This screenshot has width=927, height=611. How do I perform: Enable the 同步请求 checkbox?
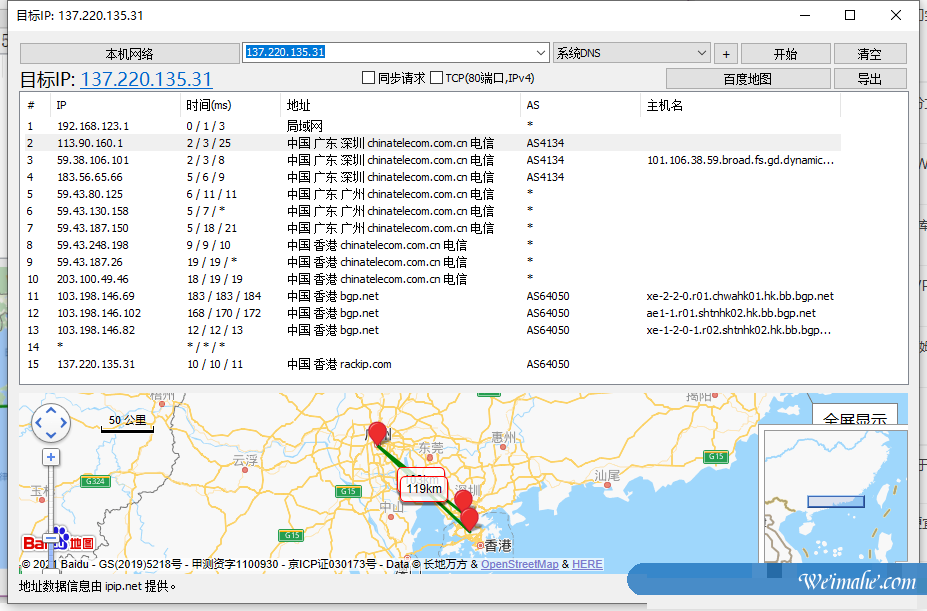tap(369, 78)
